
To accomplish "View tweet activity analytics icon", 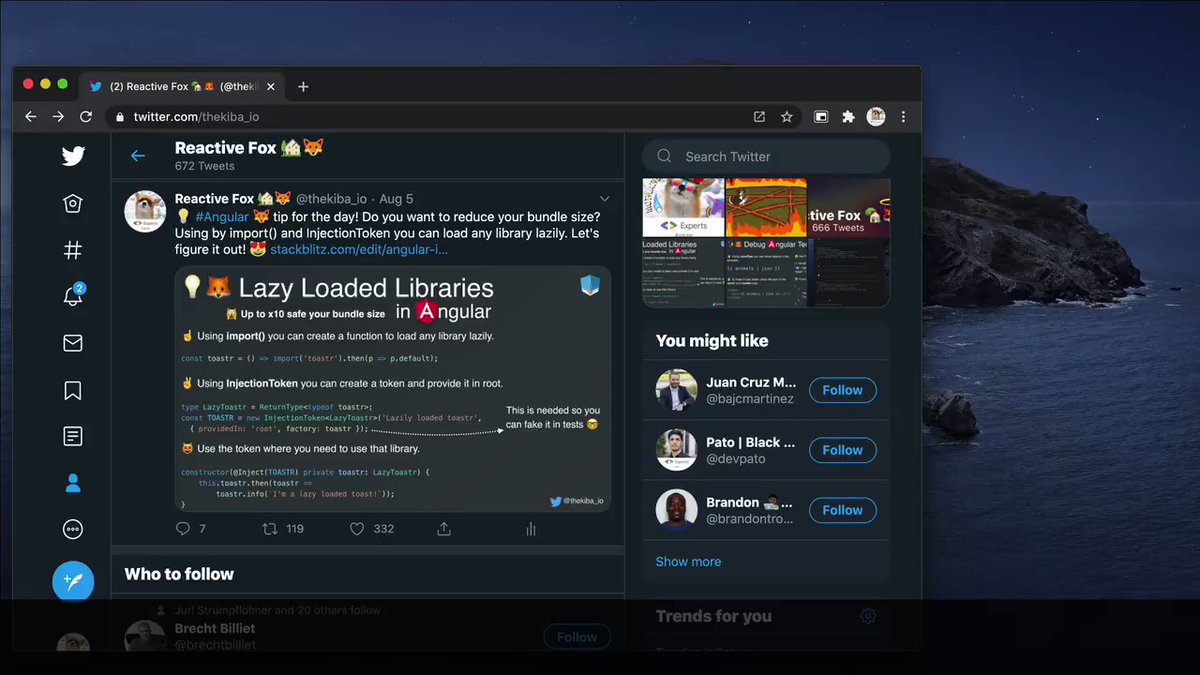I will pyautogui.click(x=531, y=529).
